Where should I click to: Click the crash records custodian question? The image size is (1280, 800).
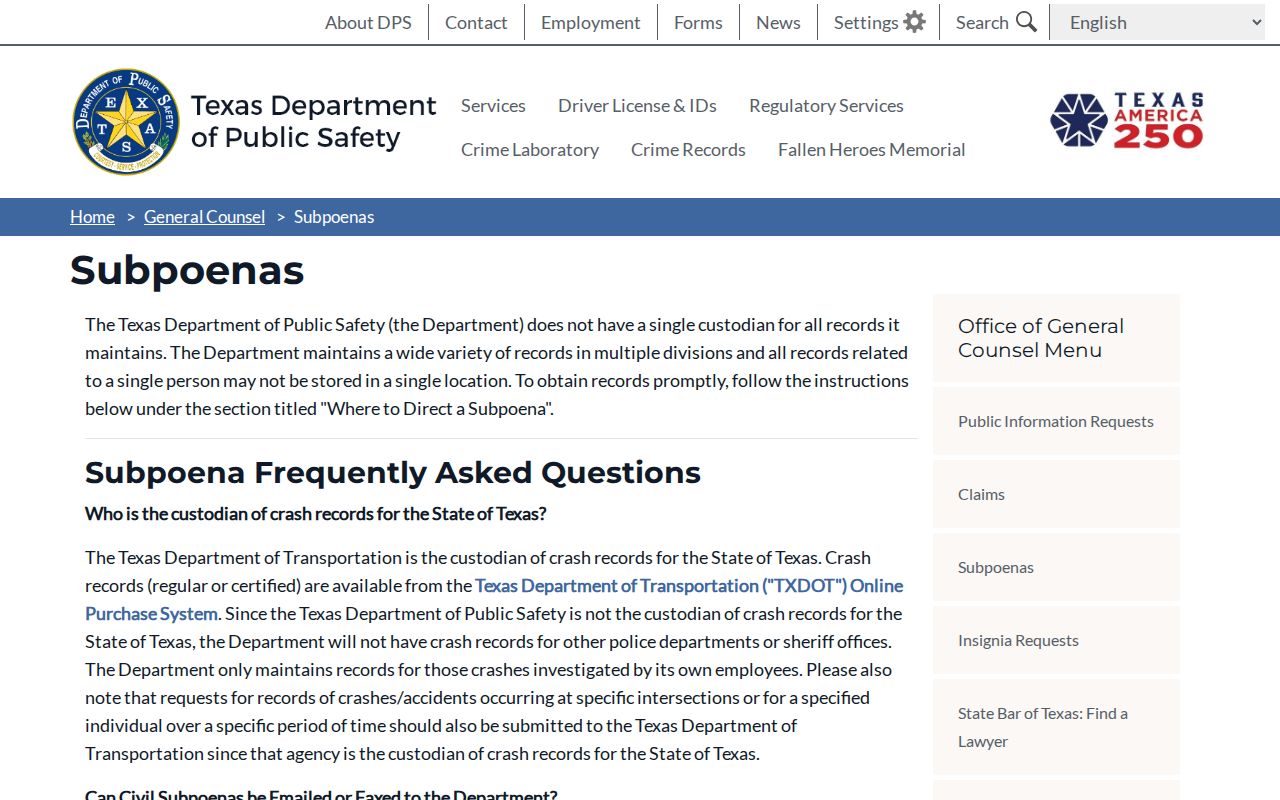(316, 514)
